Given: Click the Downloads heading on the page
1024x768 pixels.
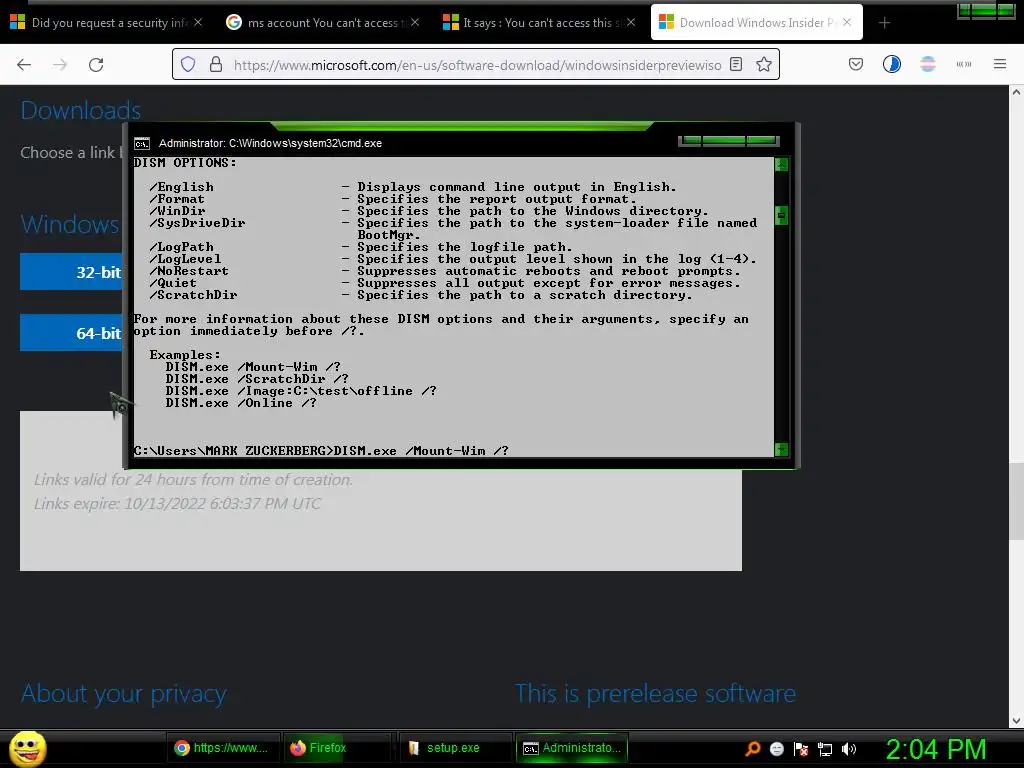Looking at the screenshot, I should coord(80,110).
